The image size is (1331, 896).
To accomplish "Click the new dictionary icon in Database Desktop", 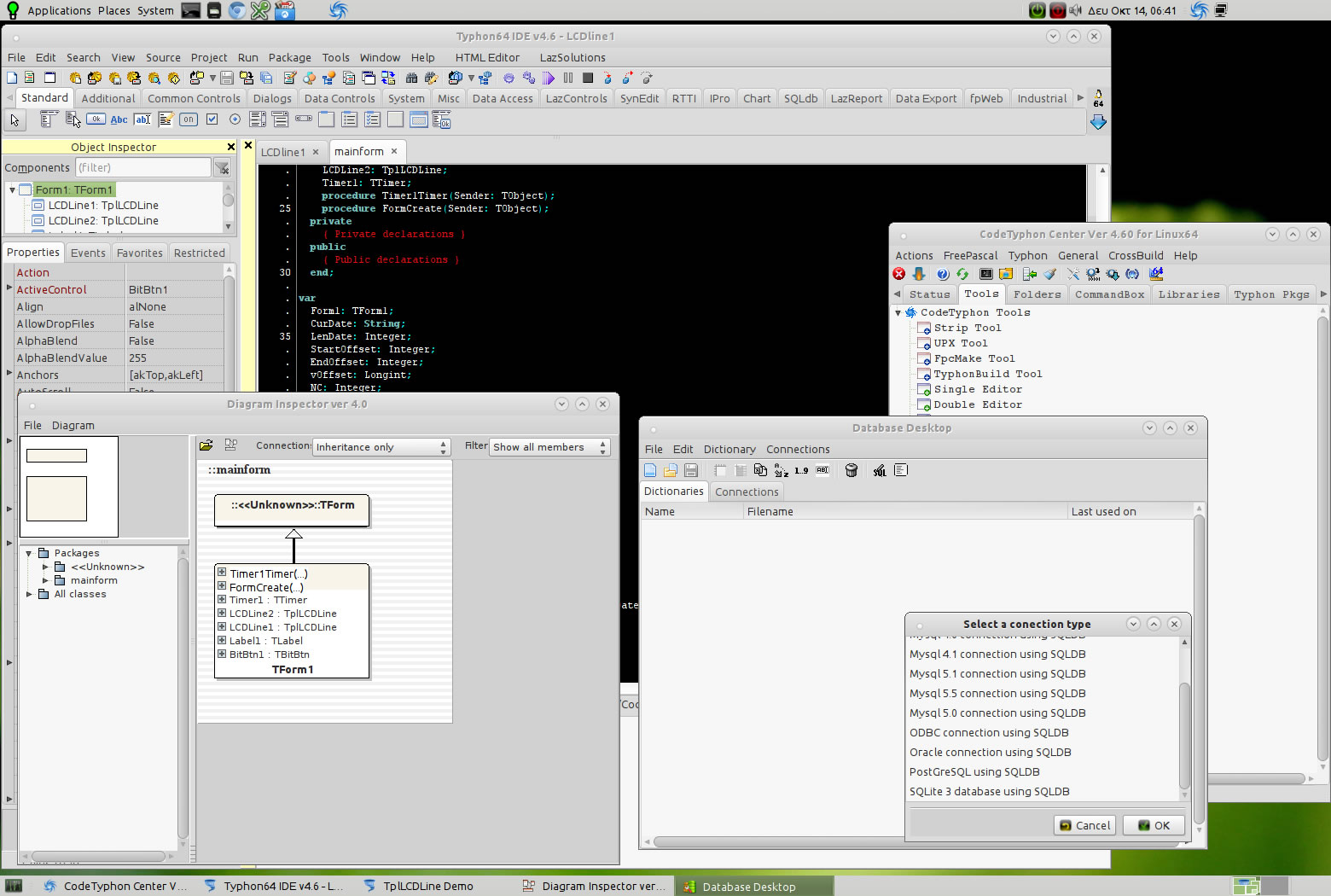I will (x=650, y=470).
